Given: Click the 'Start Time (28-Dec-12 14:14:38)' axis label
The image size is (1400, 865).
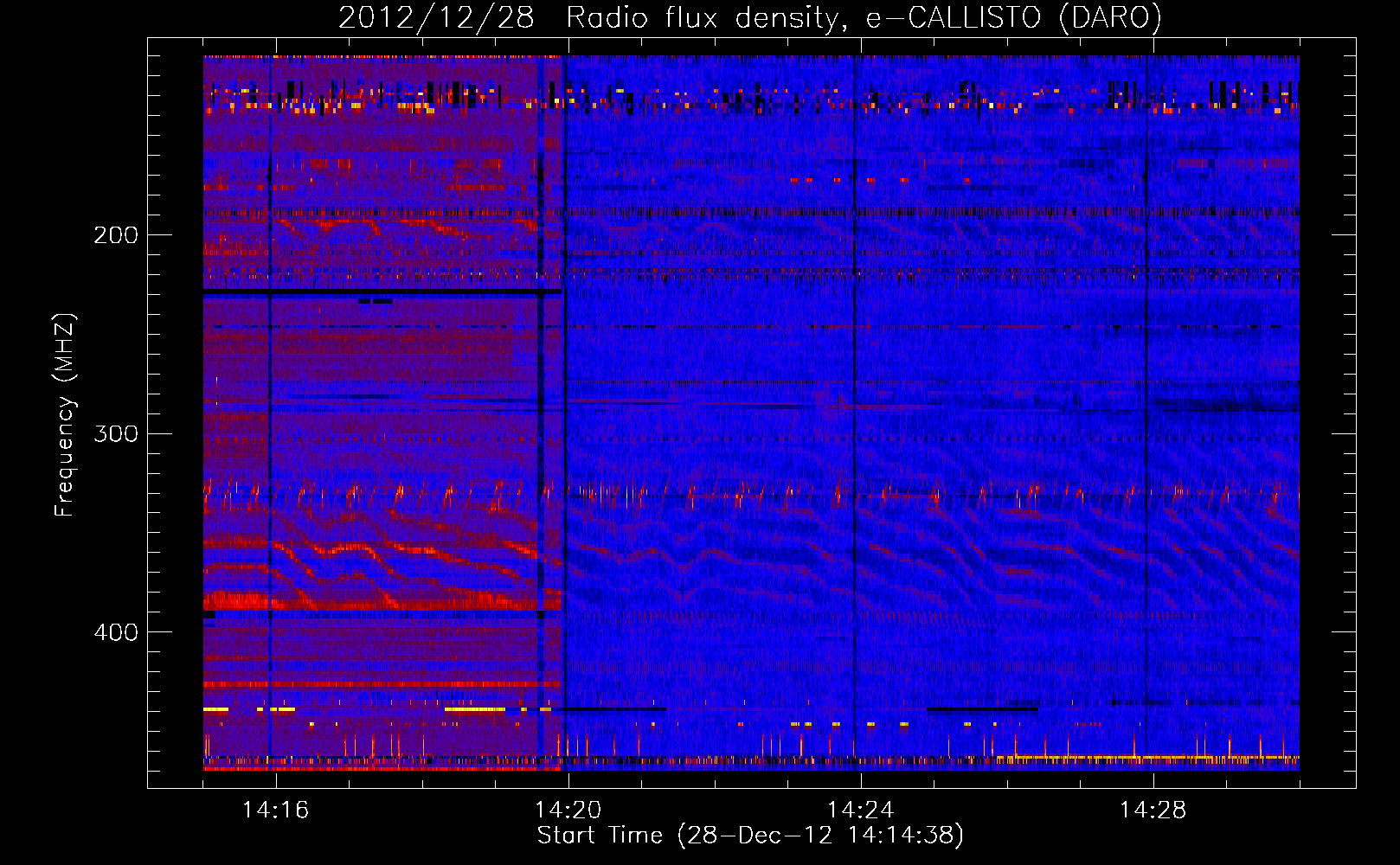Looking at the screenshot, I should [x=750, y=836].
